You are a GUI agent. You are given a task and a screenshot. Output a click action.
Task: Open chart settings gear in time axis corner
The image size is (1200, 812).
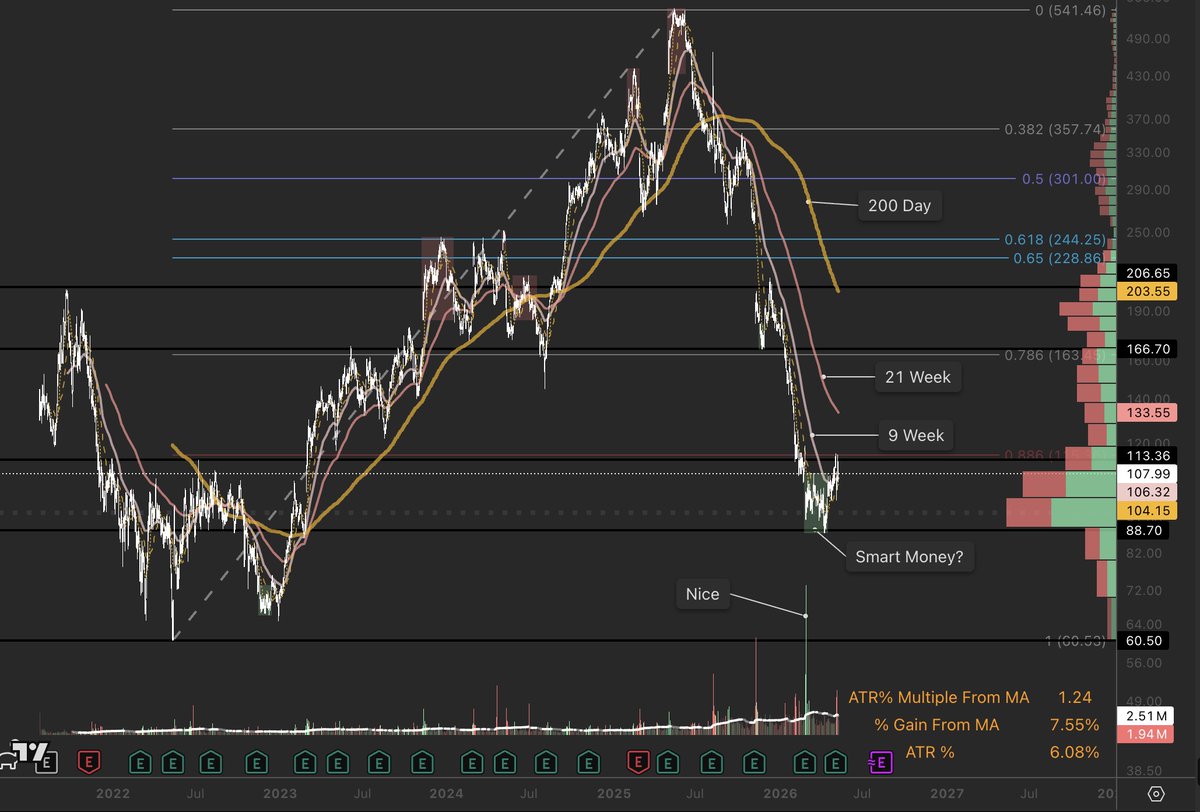1155,794
